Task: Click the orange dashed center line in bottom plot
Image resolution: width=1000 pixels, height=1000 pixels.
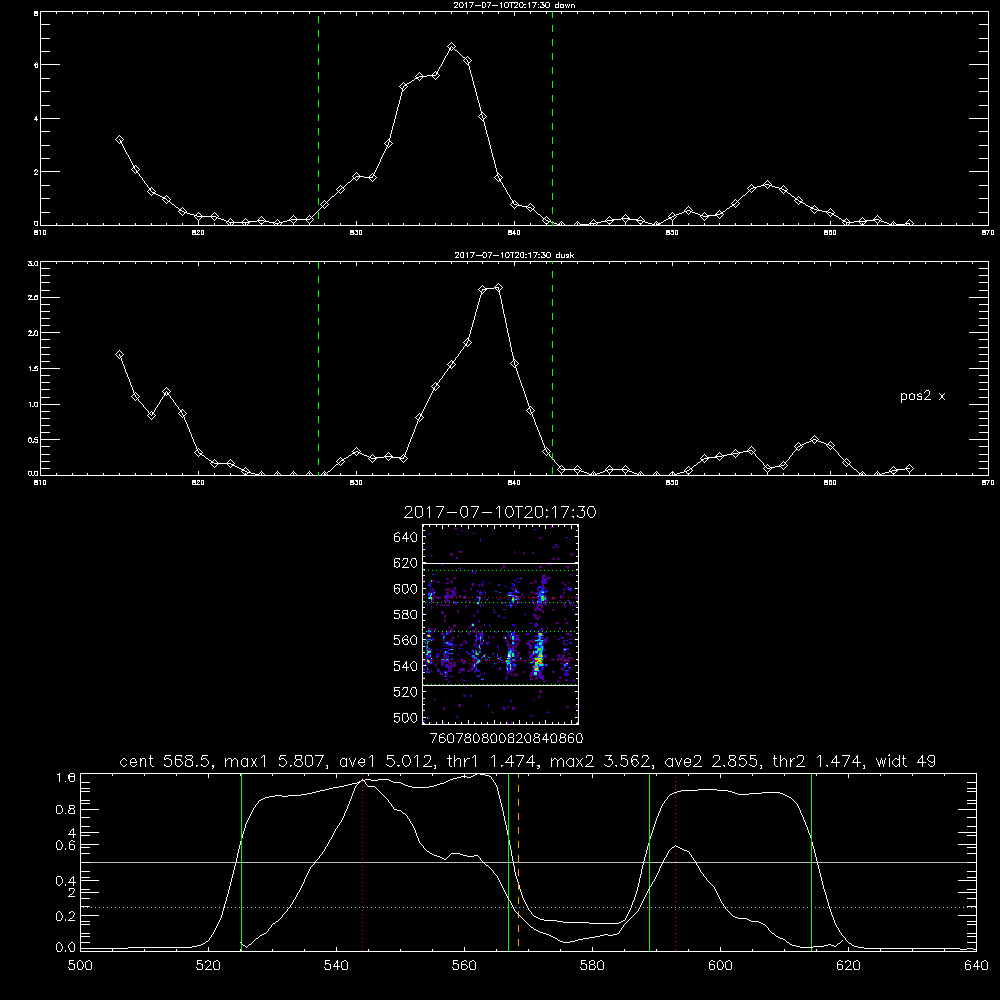Action: [518, 862]
